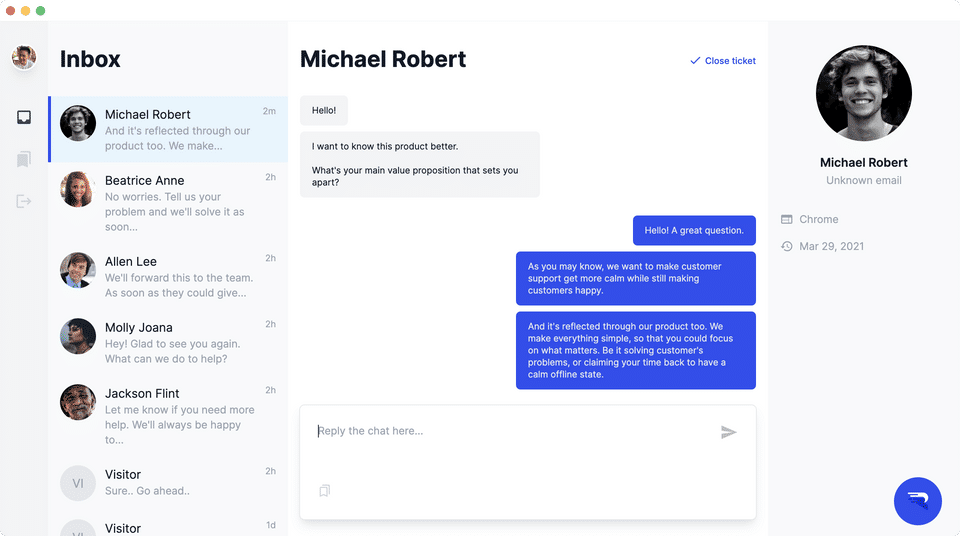Open saved replies icon in reply box
Viewport: 960px width, 536px height.
pyautogui.click(x=324, y=491)
